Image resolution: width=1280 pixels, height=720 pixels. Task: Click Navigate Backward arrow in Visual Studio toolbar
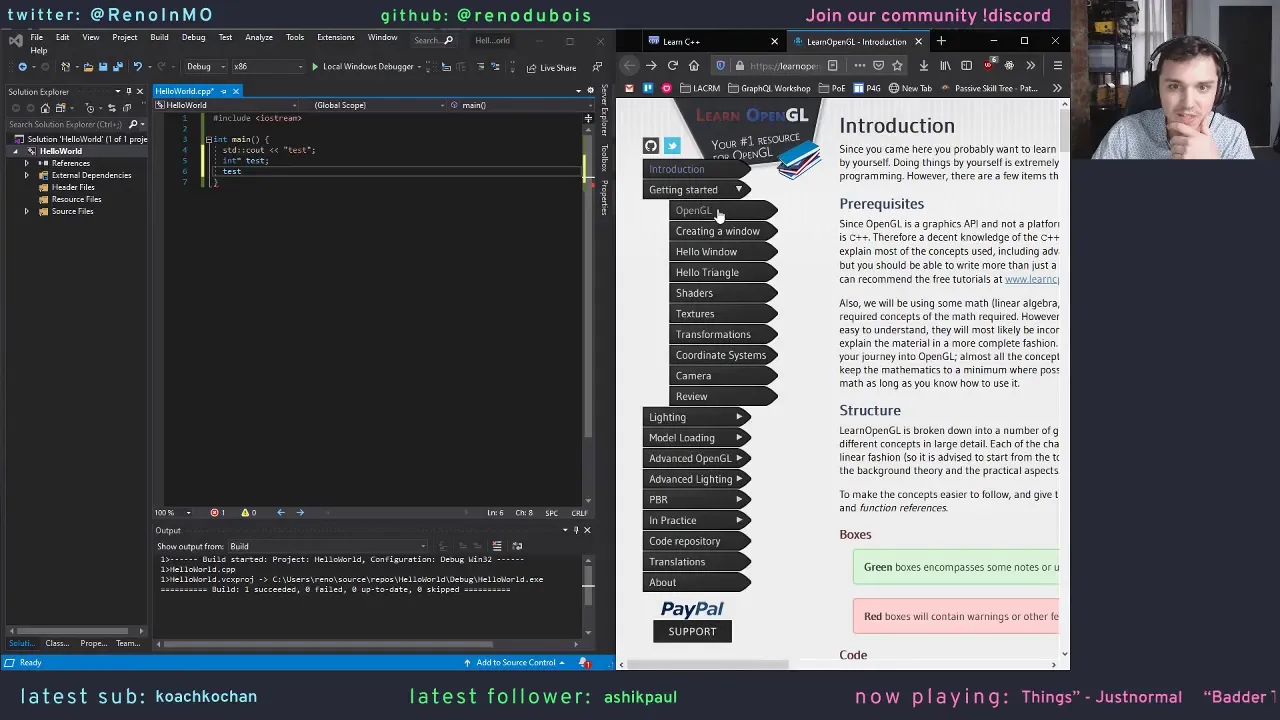22,67
